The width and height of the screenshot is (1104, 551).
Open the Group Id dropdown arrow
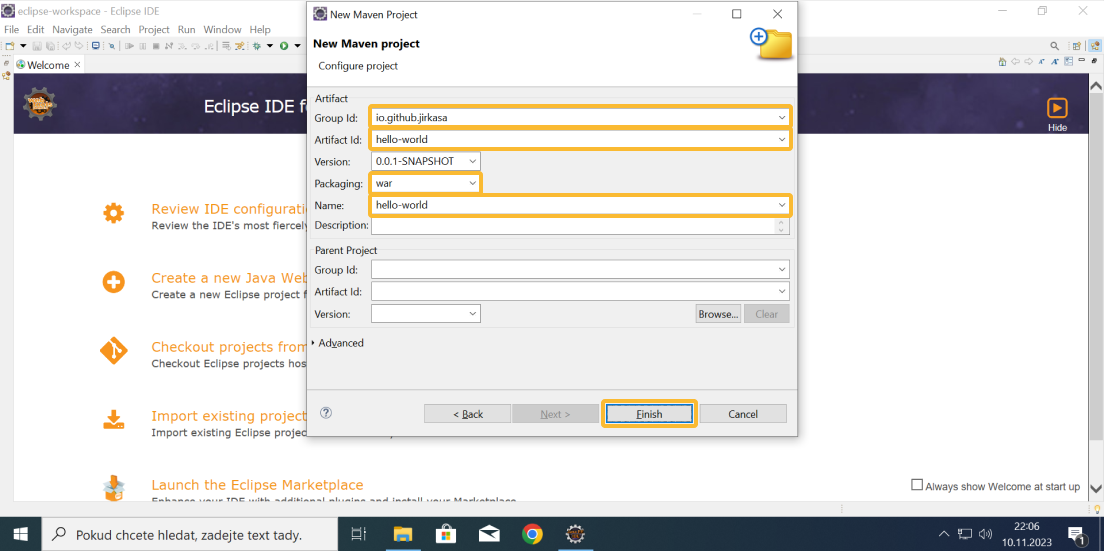[782, 118]
